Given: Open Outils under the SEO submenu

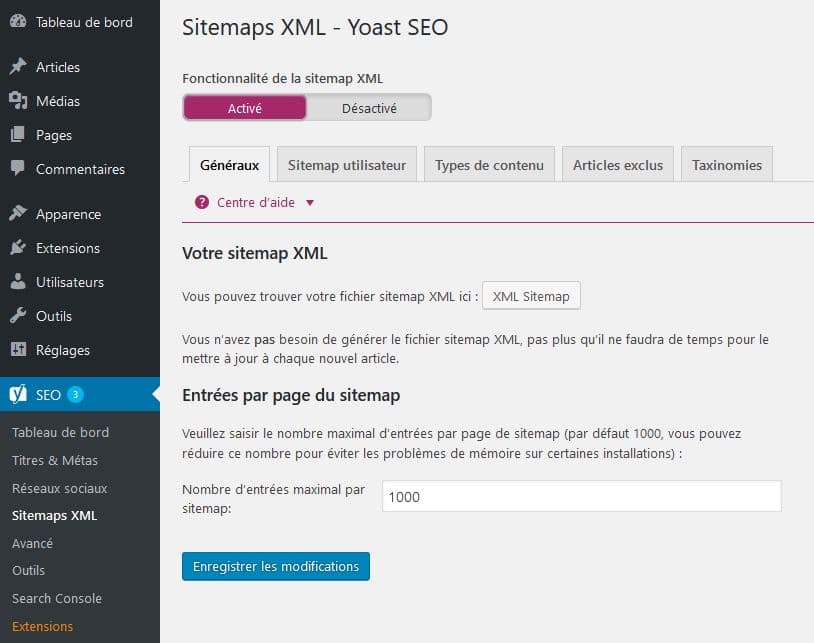Looking at the screenshot, I should tap(29, 570).
